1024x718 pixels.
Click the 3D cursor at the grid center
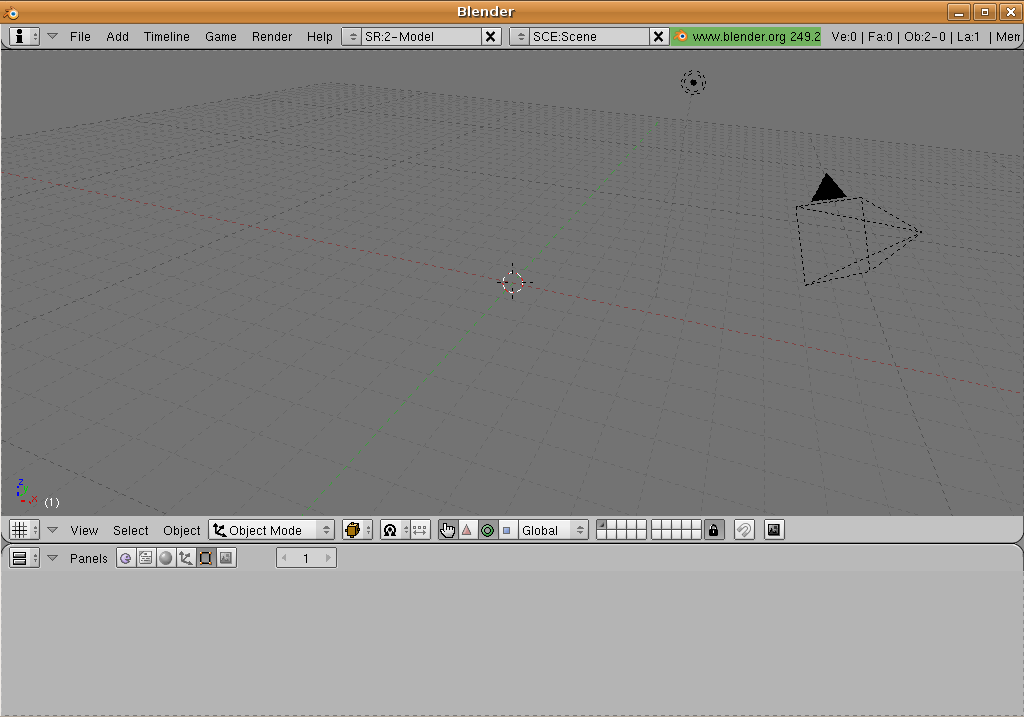(513, 282)
